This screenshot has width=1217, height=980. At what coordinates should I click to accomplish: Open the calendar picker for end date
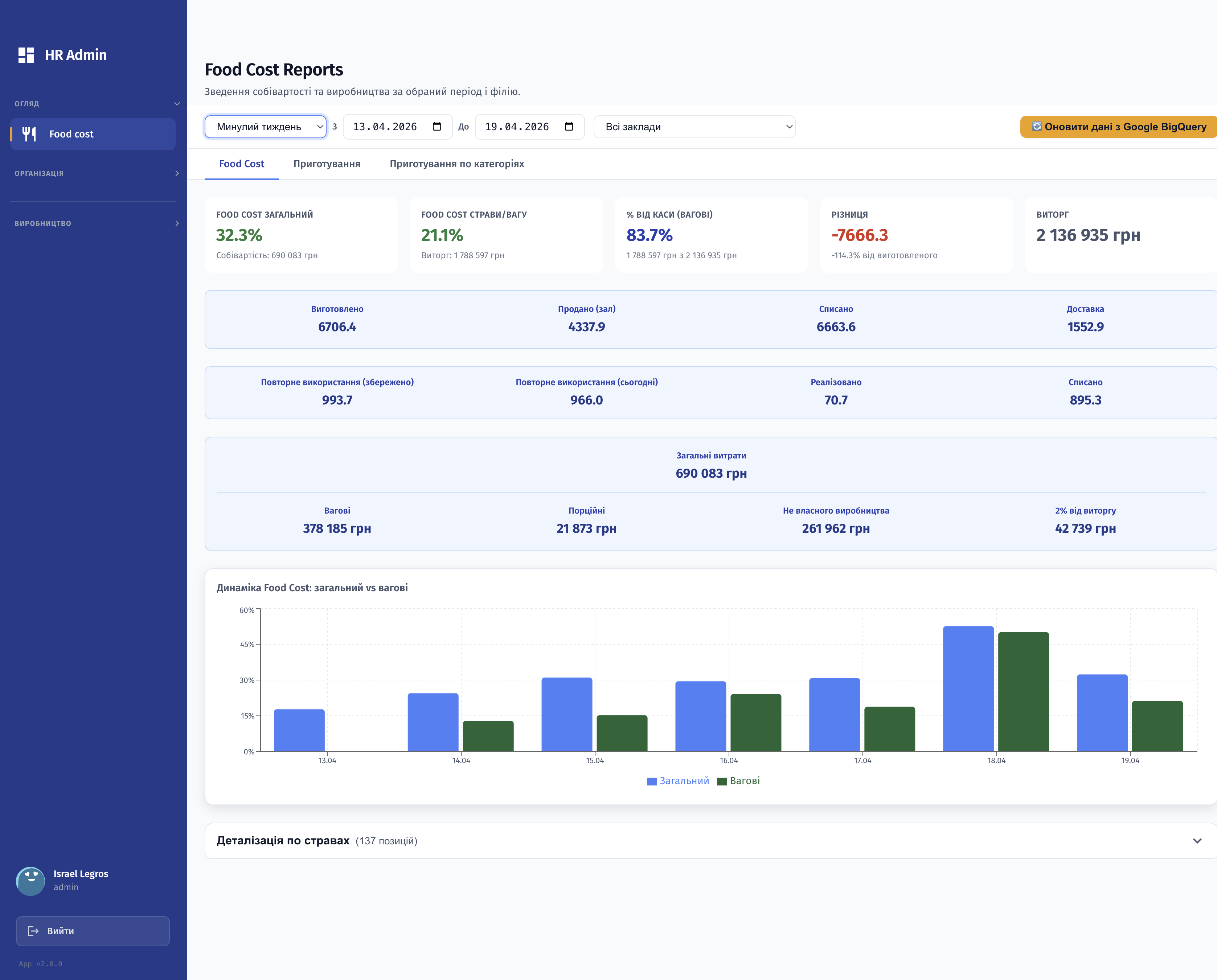coord(569,127)
